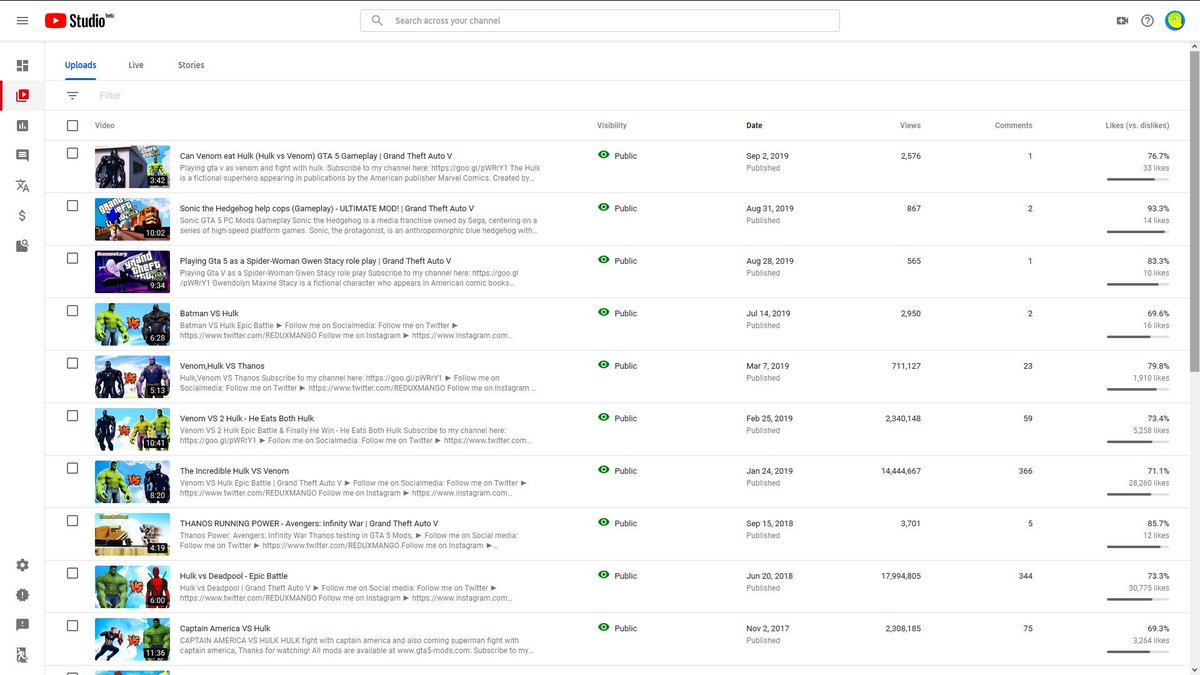Screen dimensions: 1200x675
Task: Select all videos with header checkbox
Action: [72, 126]
